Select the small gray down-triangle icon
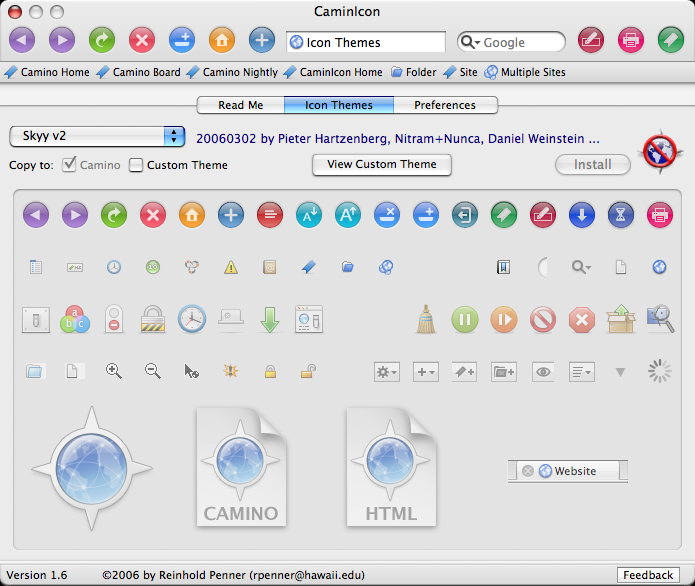The height and width of the screenshot is (586, 695). pyautogui.click(x=621, y=372)
